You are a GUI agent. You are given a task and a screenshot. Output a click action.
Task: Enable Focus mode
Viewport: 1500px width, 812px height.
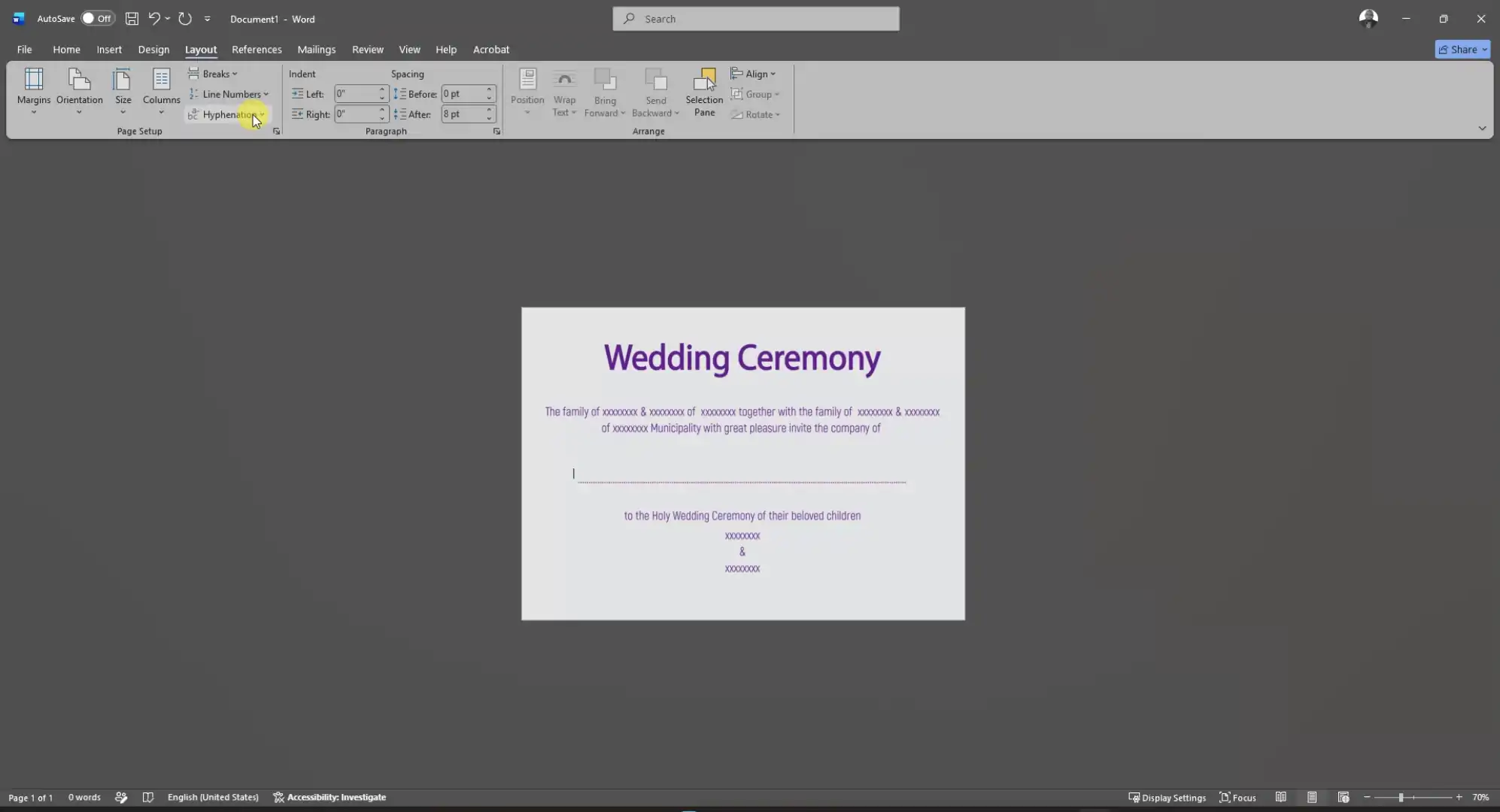tap(1237, 798)
